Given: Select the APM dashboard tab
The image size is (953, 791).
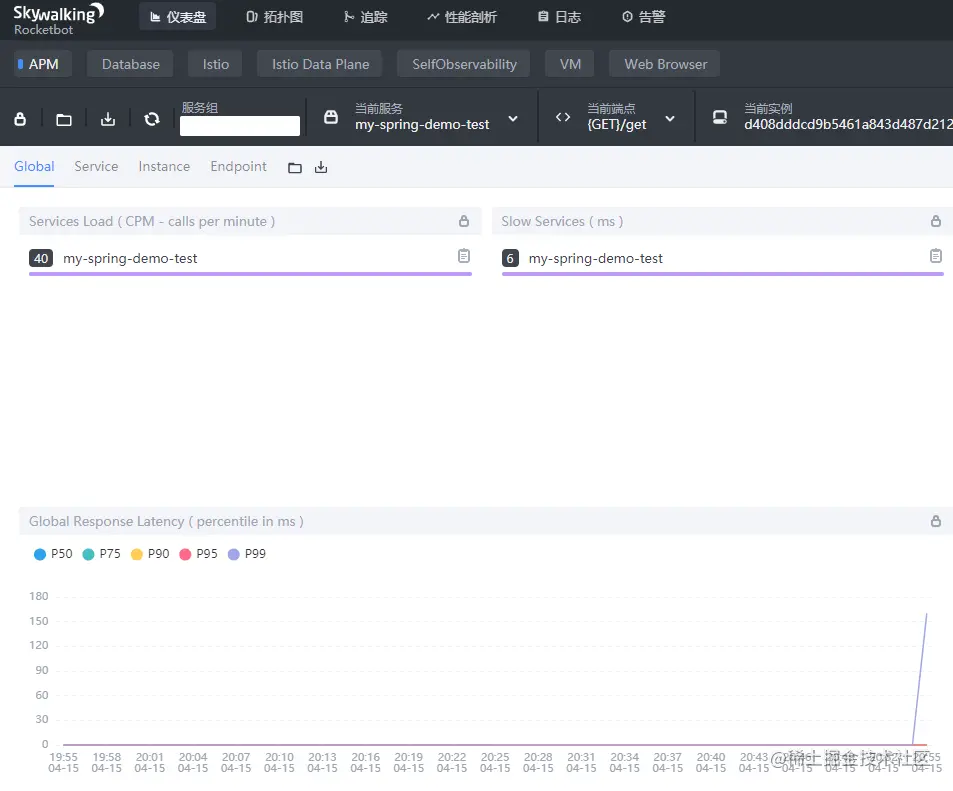Looking at the screenshot, I should click(x=43, y=64).
